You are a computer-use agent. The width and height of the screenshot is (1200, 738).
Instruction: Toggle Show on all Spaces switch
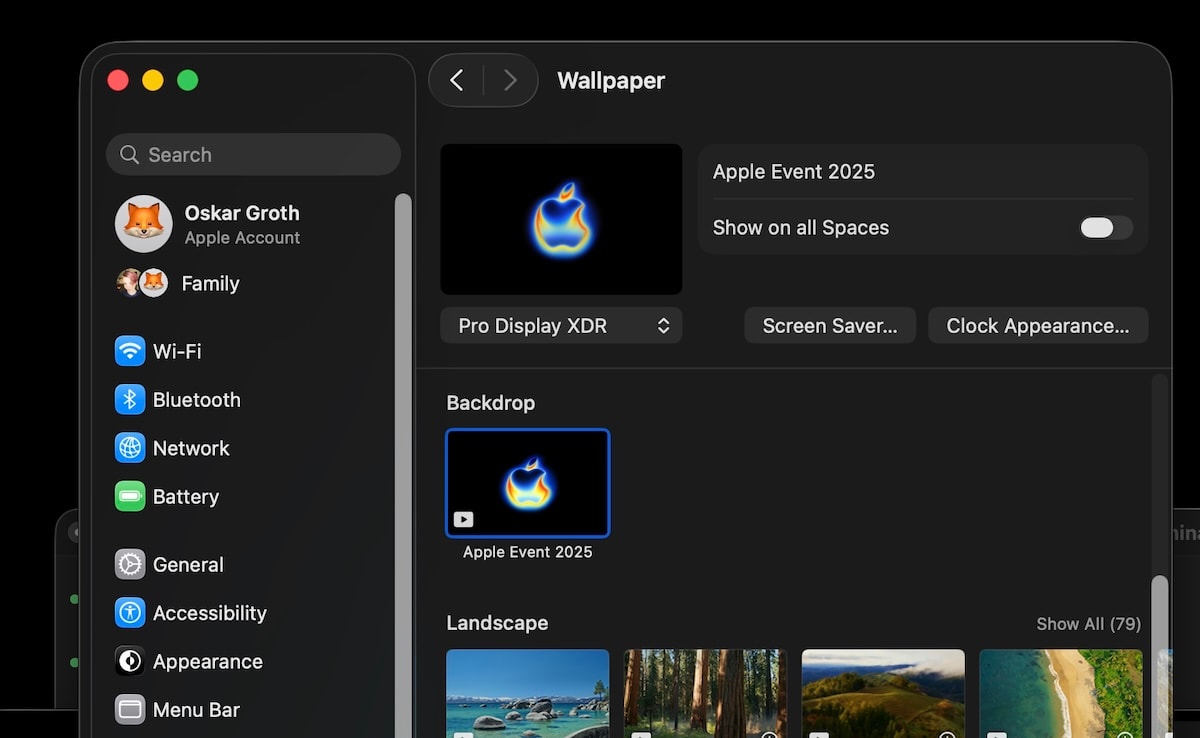(1106, 228)
